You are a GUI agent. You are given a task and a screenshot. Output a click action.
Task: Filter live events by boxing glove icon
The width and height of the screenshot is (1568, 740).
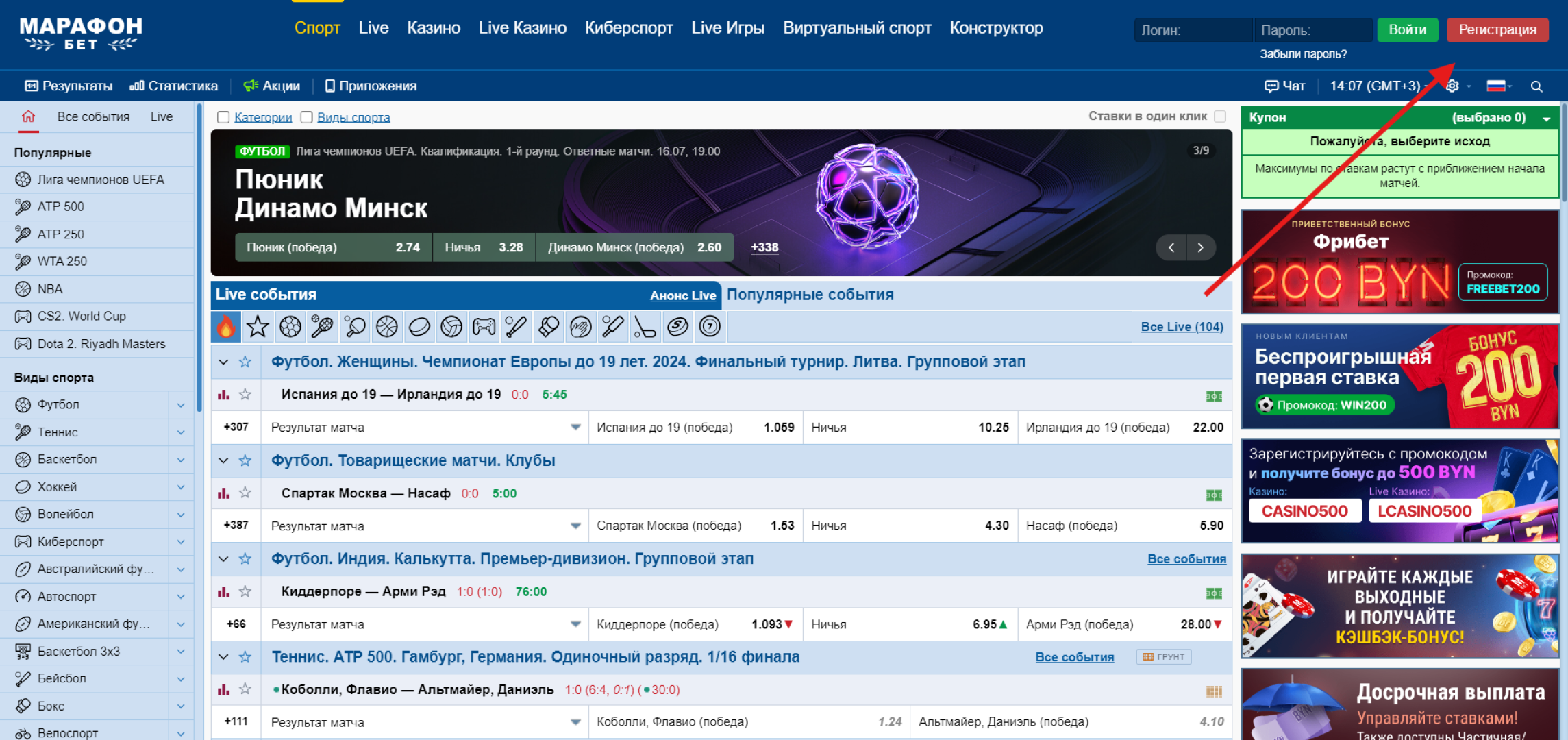(548, 327)
